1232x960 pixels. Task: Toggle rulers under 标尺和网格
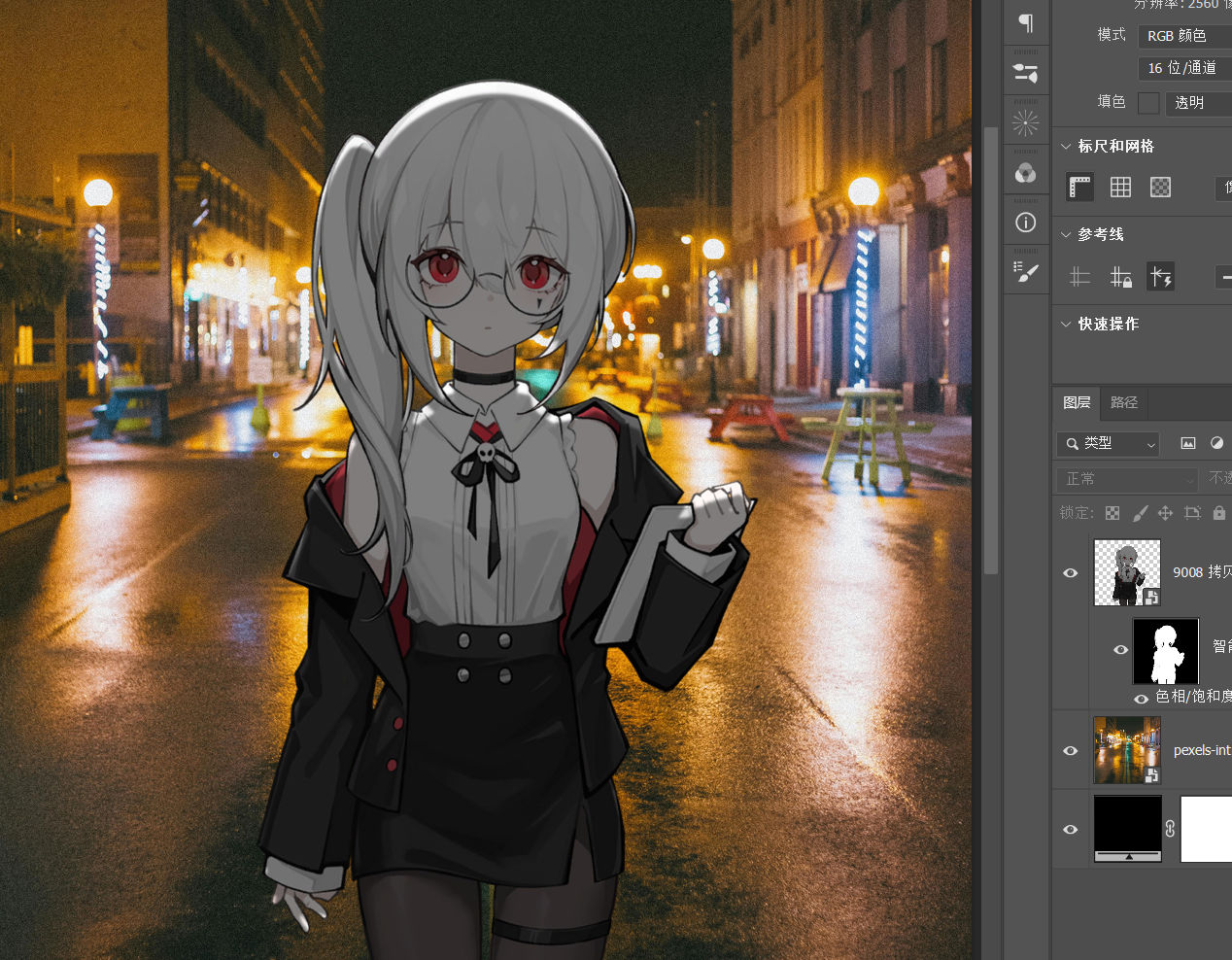click(x=1079, y=187)
